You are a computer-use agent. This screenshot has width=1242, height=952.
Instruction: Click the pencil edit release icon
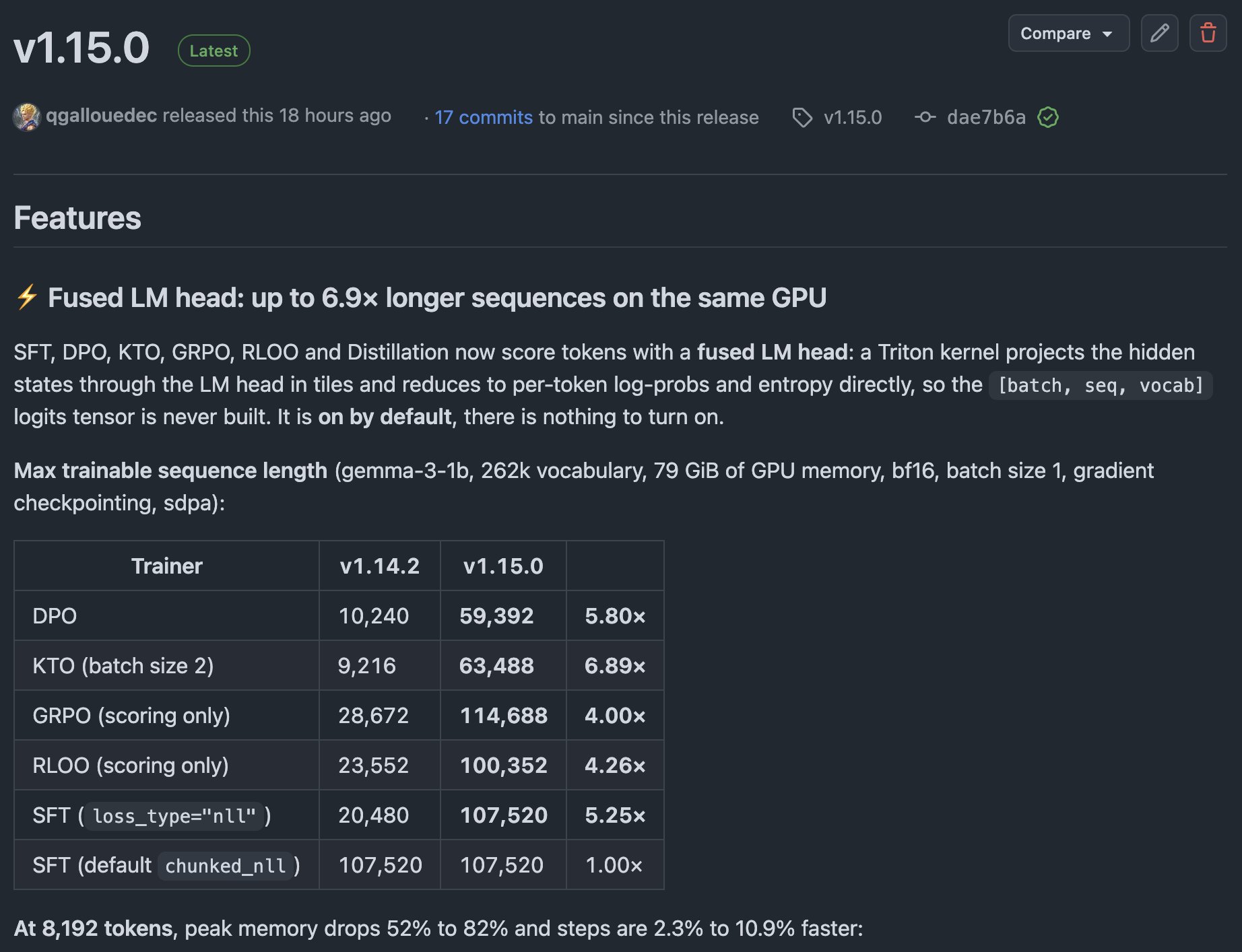[1159, 33]
